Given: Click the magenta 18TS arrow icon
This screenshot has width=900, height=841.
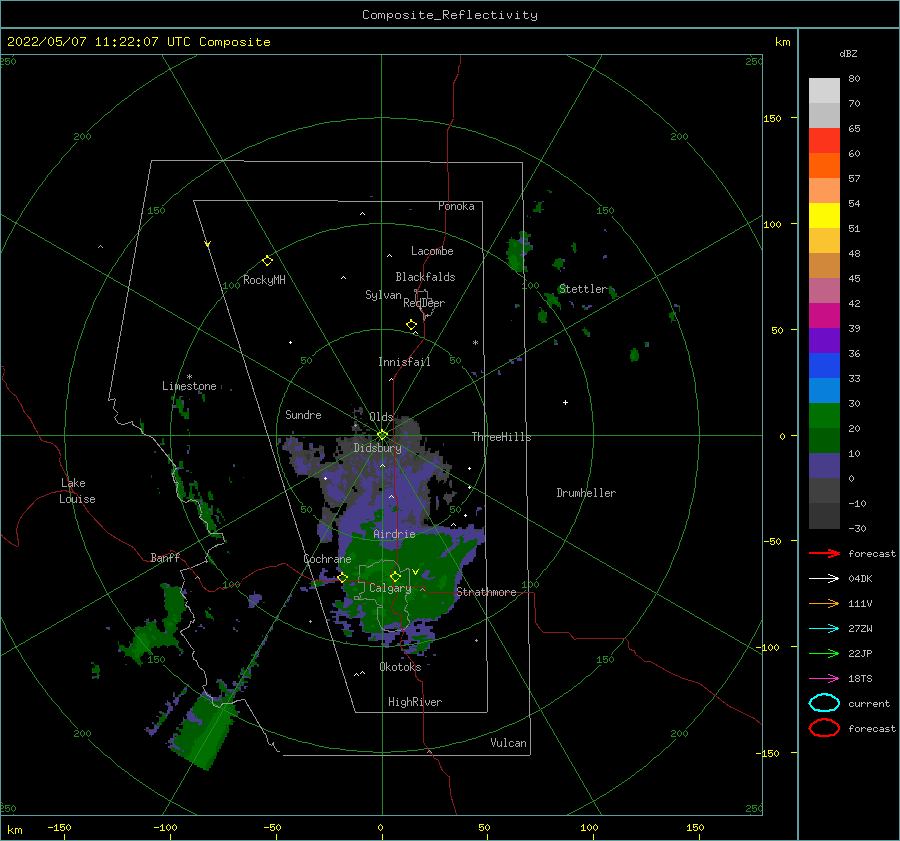Looking at the screenshot, I should [824, 679].
